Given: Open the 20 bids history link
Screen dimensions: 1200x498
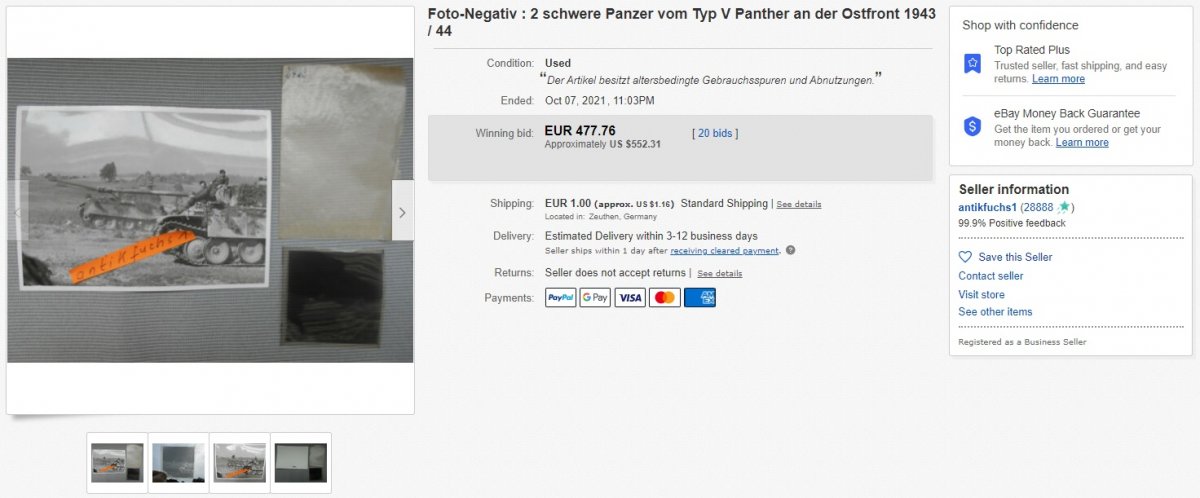Looking at the screenshot, I should 715,133.
